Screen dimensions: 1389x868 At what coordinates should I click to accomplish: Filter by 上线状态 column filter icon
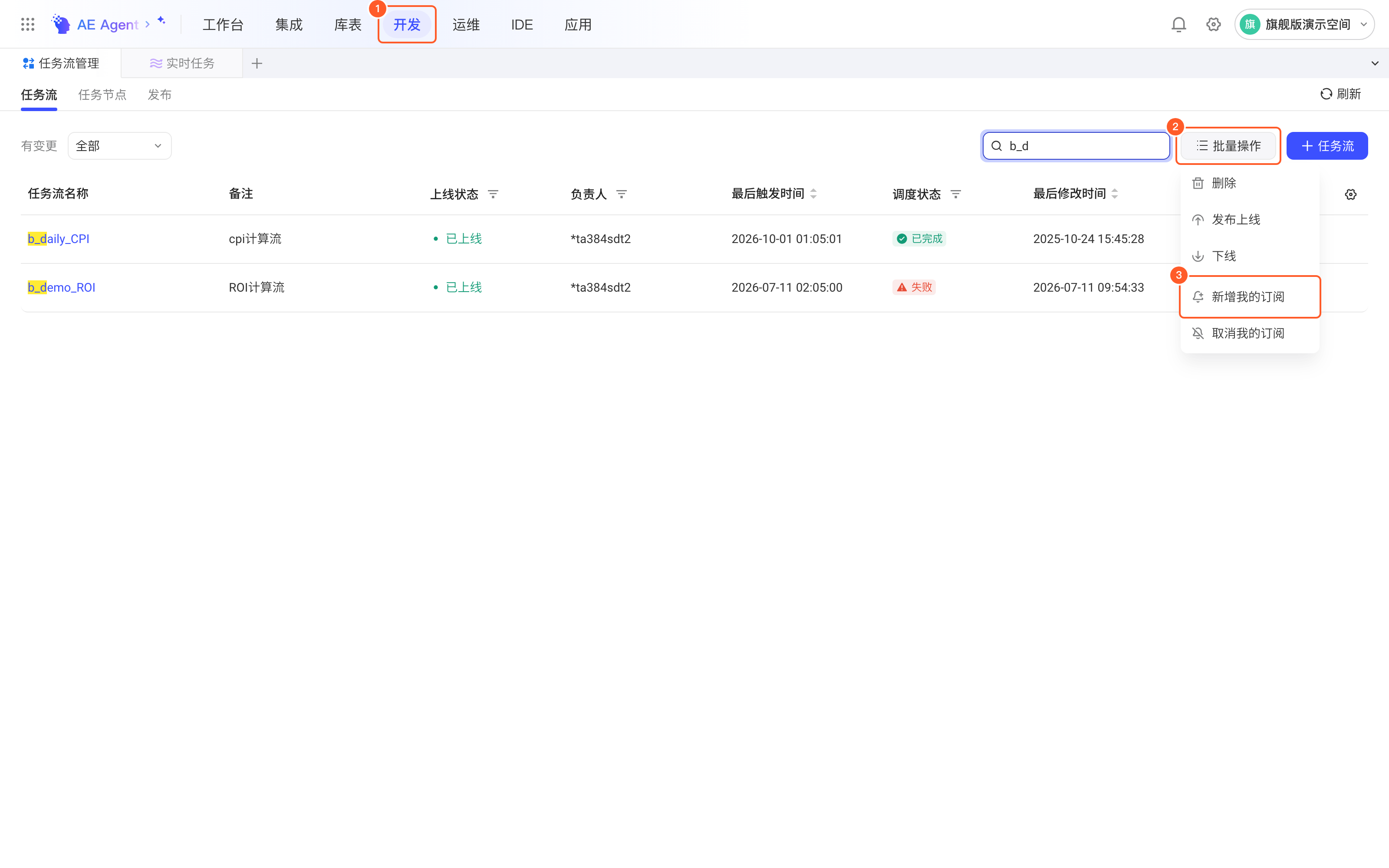point(493,194)
